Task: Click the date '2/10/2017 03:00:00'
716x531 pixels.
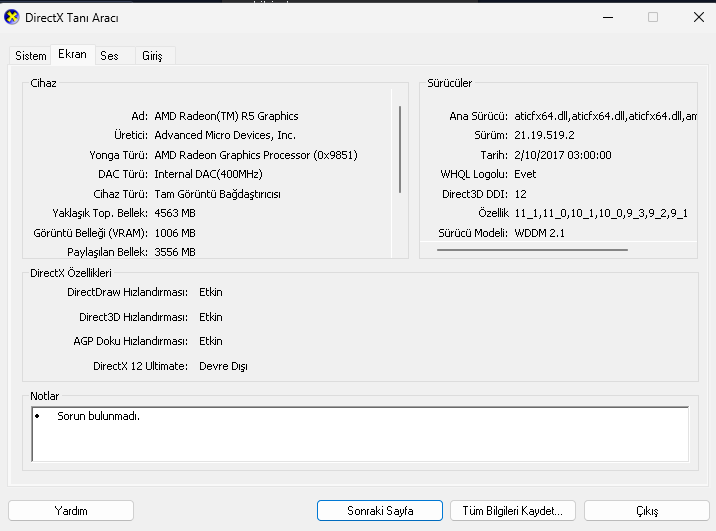Action: coord(563,155)
